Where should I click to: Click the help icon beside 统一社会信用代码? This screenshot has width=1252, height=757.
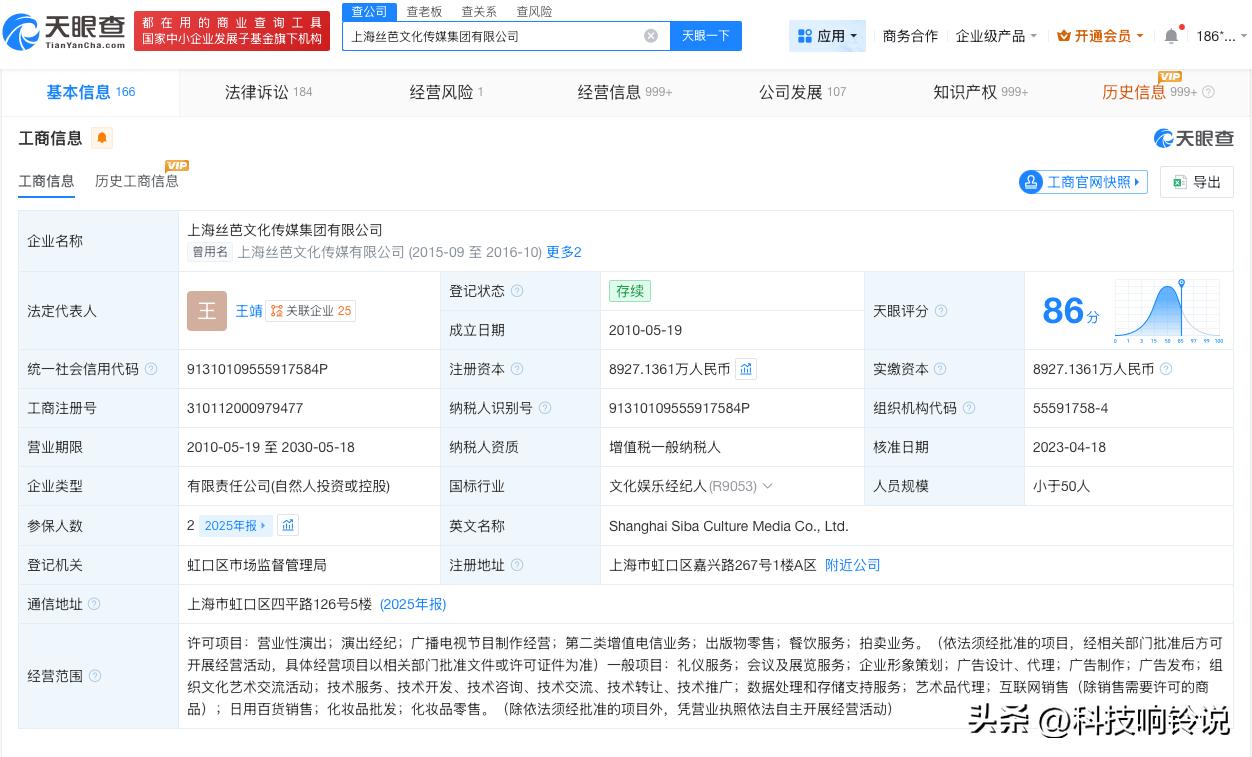[151, 369]
